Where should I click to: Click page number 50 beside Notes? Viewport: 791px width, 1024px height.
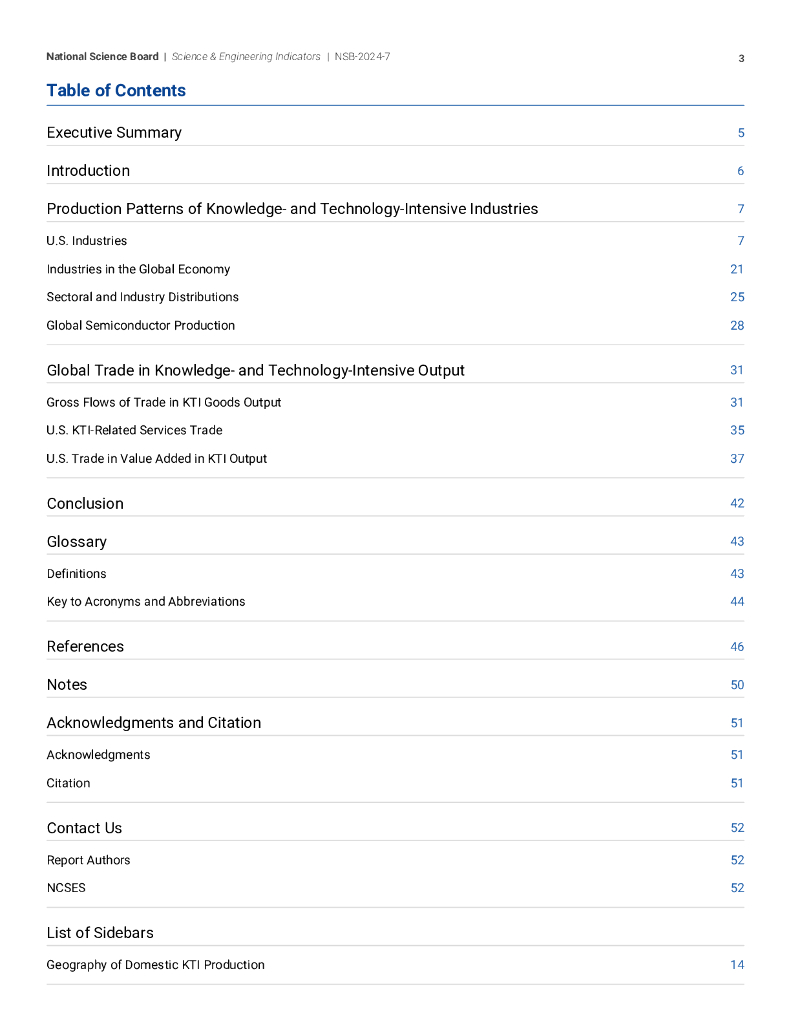tap(737, 685)
